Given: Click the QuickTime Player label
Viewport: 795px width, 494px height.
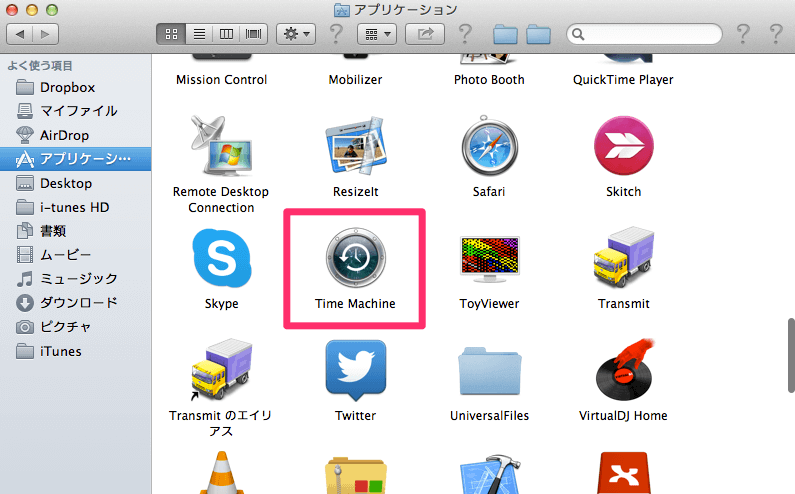Looking at the screenshot, I should [623, 80].
